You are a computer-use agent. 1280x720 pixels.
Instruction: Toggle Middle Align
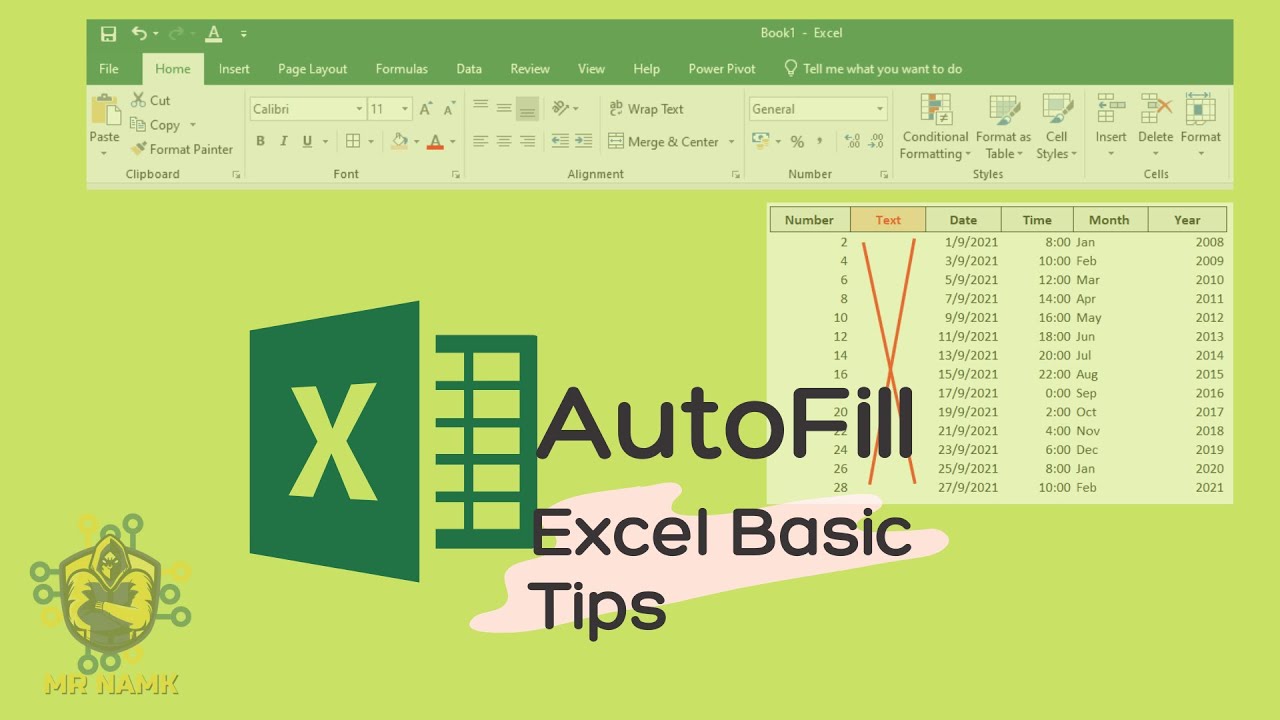click(504, 108)
